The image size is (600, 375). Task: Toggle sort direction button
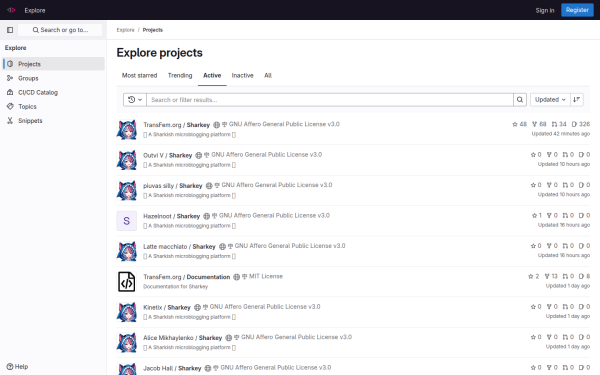pyautogui.click(x=577, y=99)
